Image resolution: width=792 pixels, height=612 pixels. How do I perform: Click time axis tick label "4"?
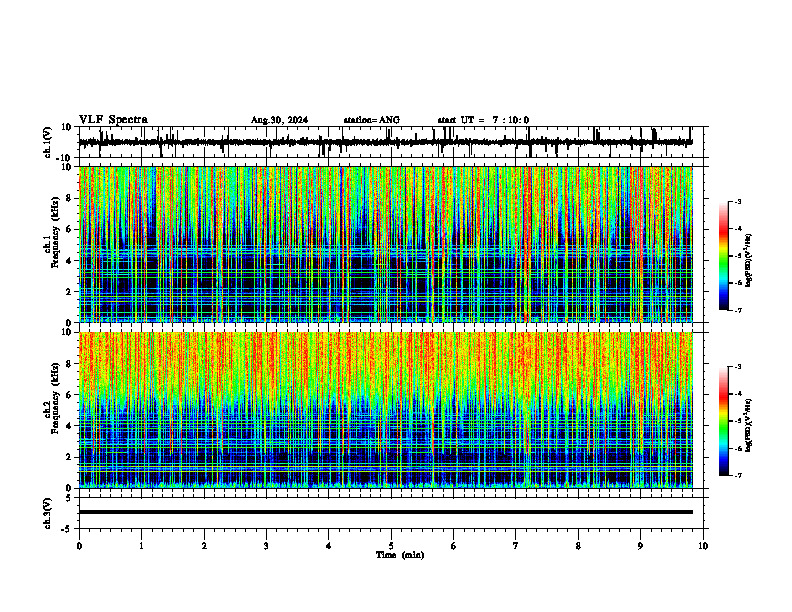coord(328,546)
